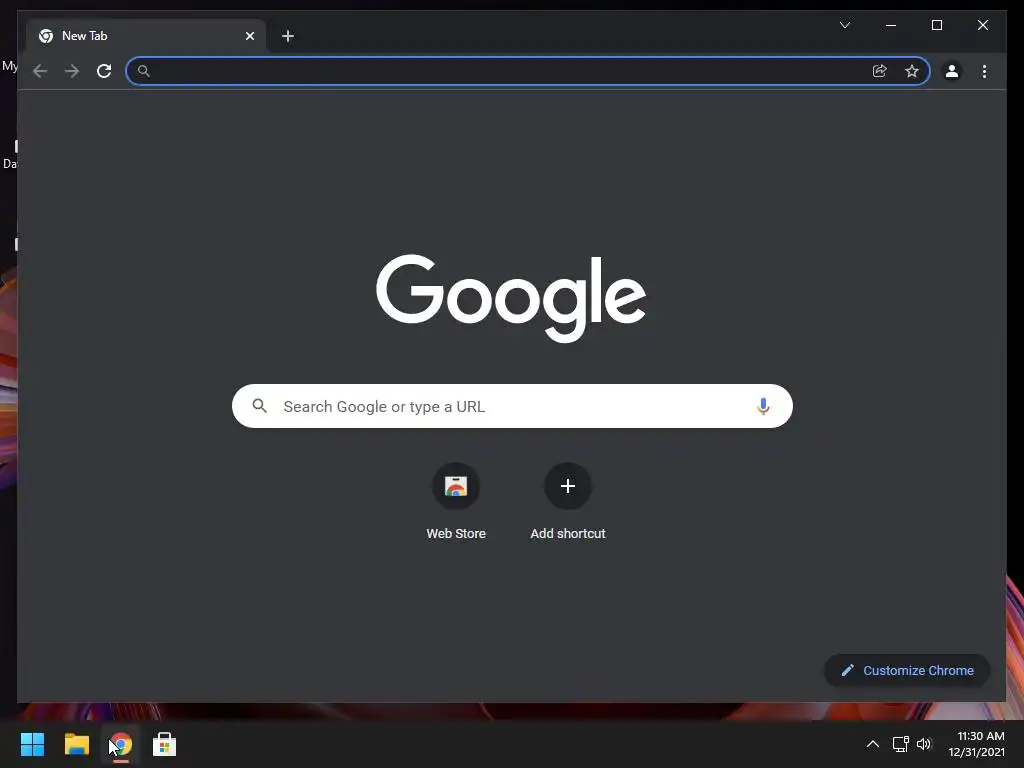Image resolution: width=1024 pixels, height=768 pixels.
Task: Close the New Tab tab
Action: click(249, 36)
